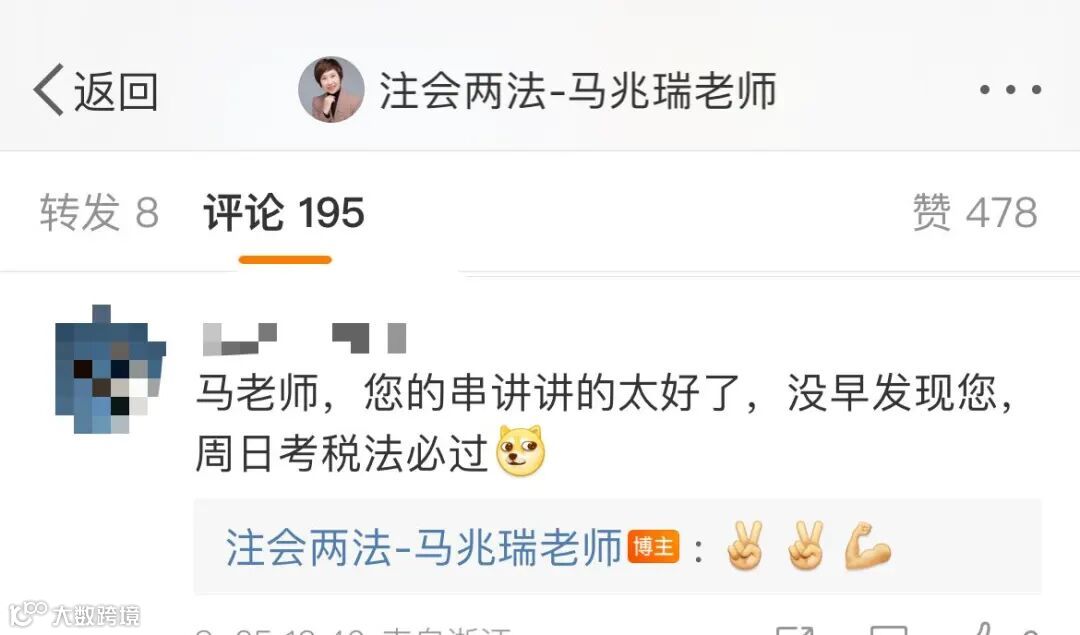
Task: Open the reply author link 注会两法-马兆瑞老师
Action: pos(424,548)
